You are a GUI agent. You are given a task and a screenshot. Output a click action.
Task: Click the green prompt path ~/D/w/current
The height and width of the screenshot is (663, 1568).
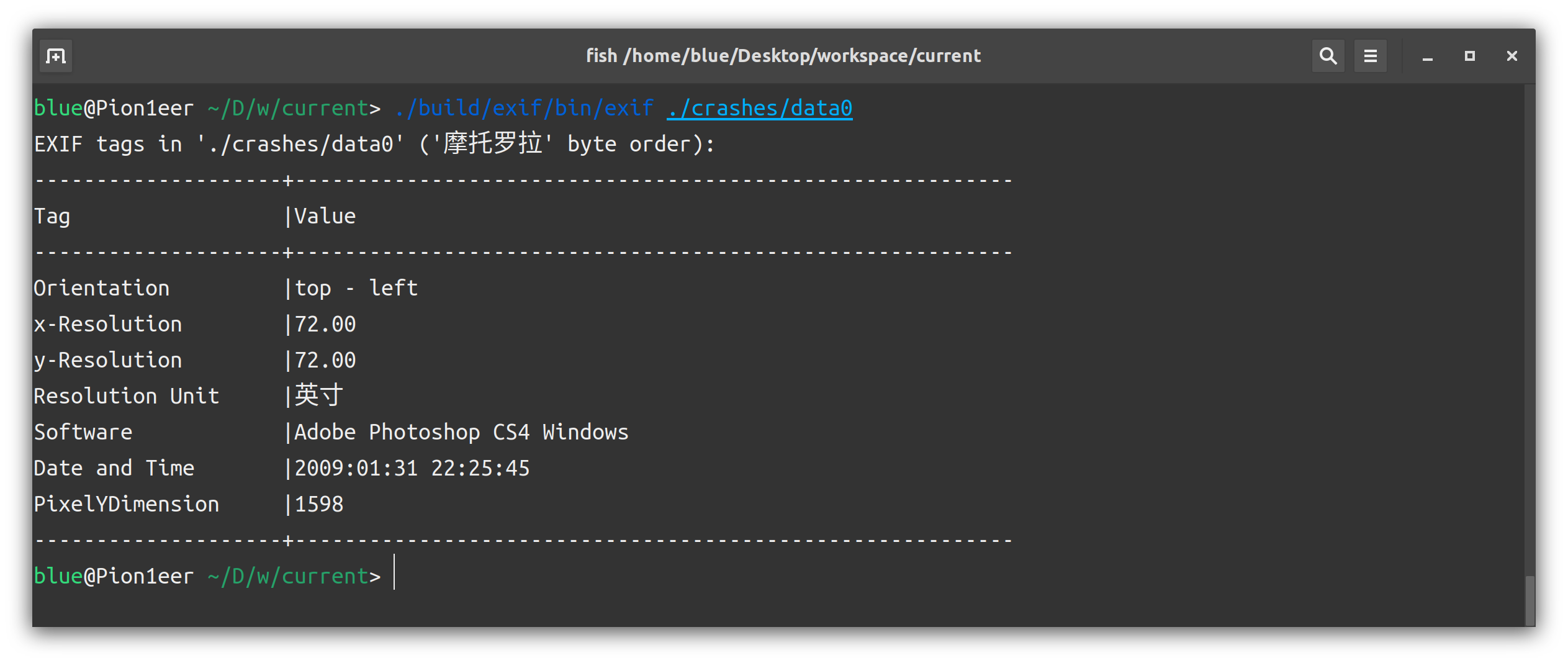coord(287,107)
